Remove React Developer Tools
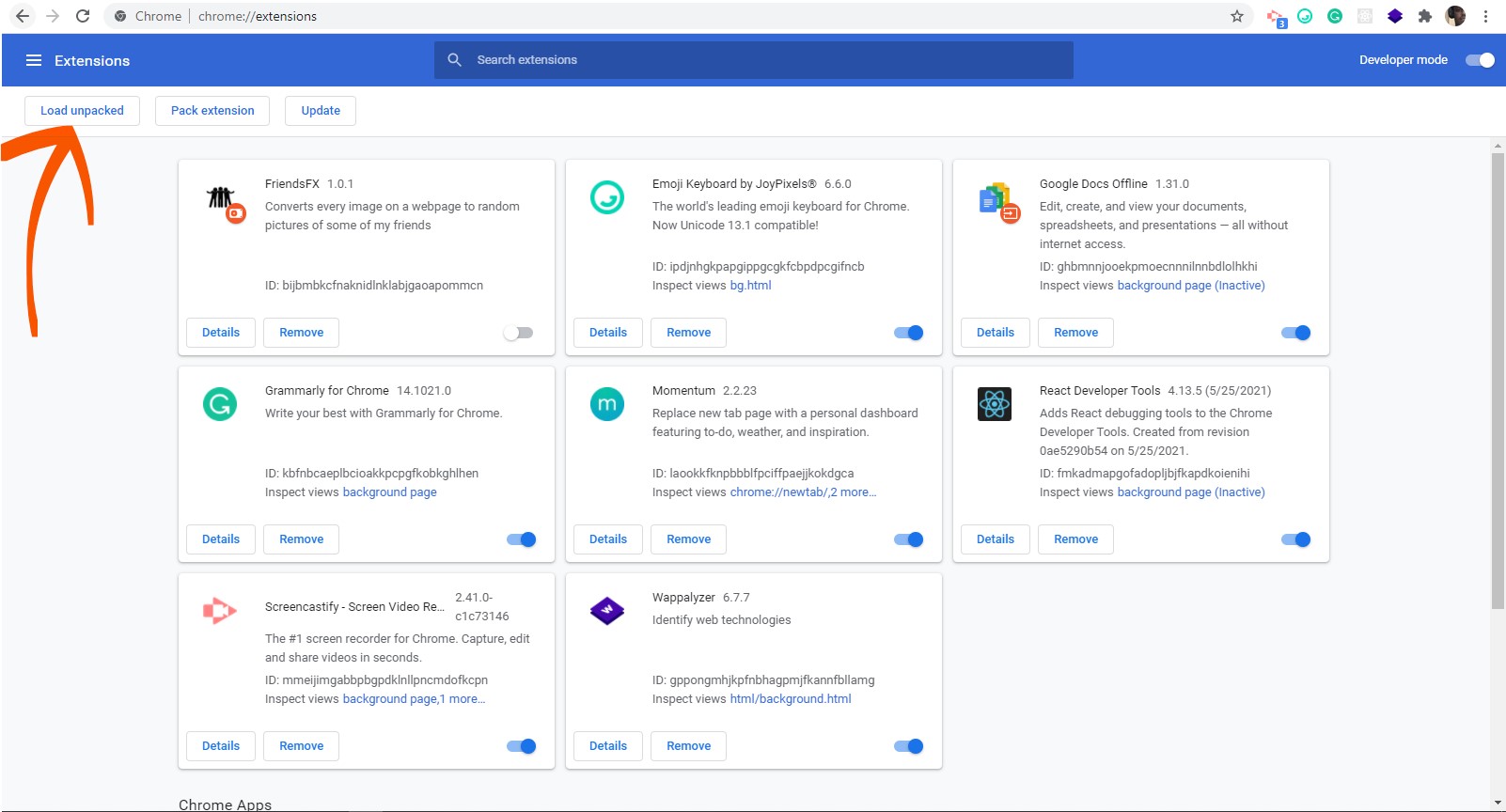This screenshot has width=1506, height=812. (1075, 539)
